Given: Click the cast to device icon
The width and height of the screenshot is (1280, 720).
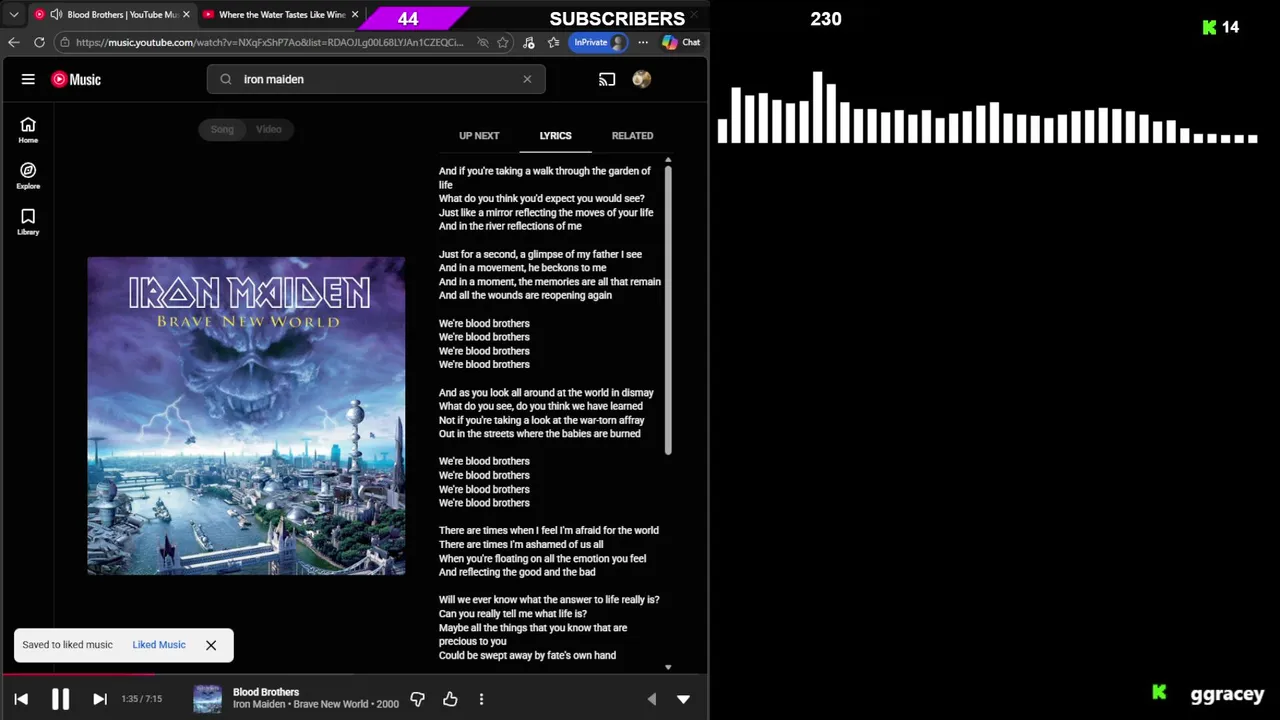Looking at the screenshot, I should click(x=607, y=79).
